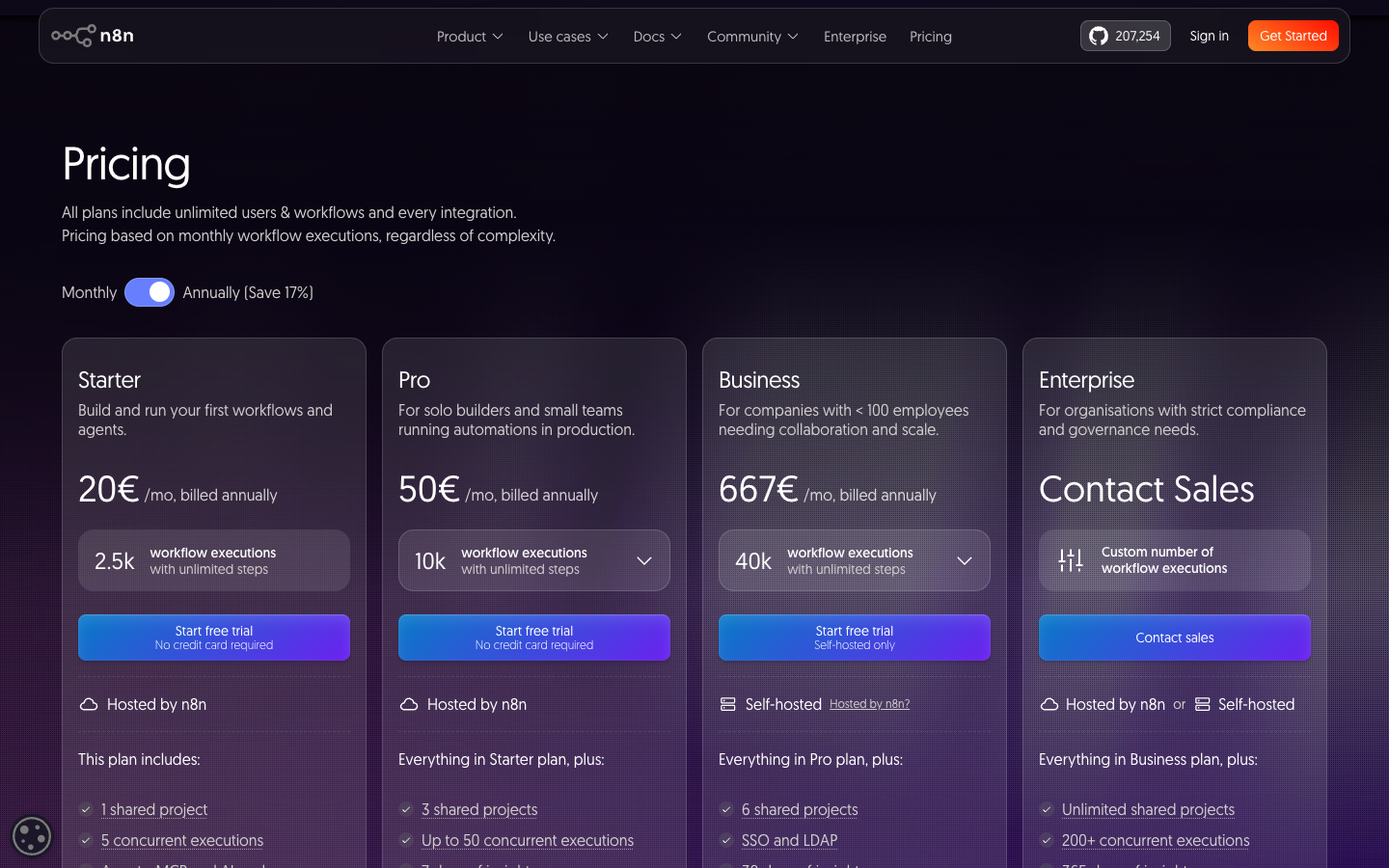
Task: Click the checkmark beside 5 concurrent executions
Action: click(86, 841)
